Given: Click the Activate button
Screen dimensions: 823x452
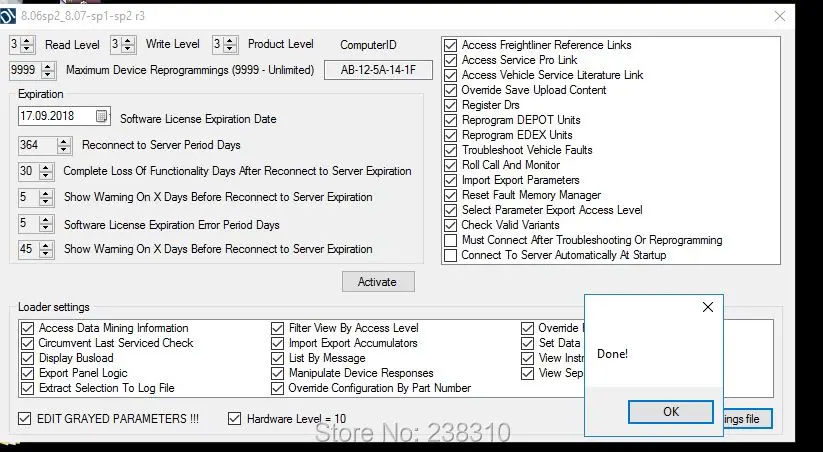Looking at the screenshot, I should point(378,281).
